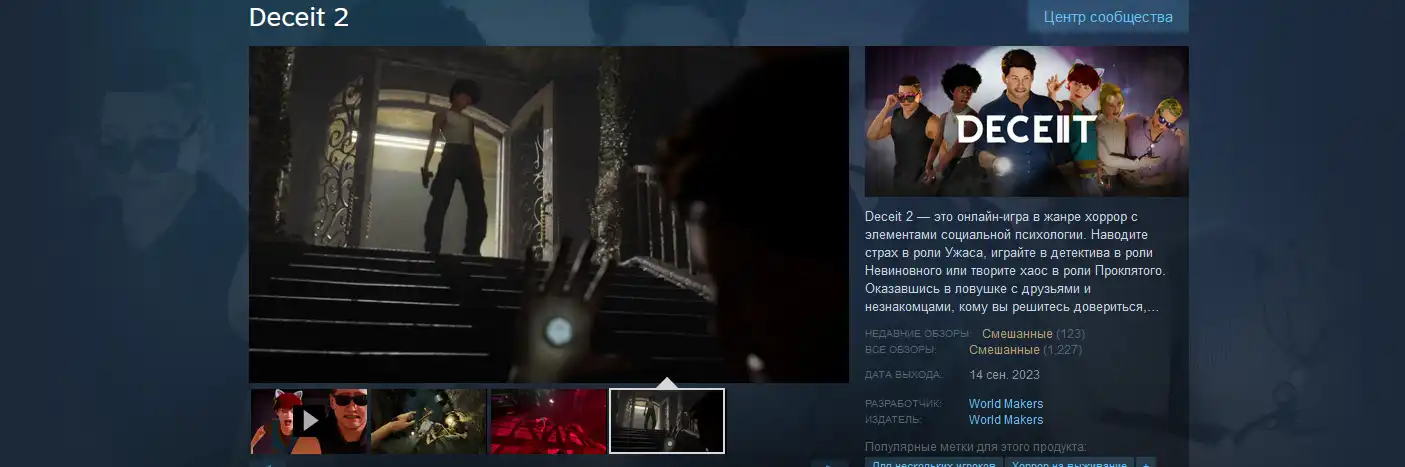
Task: Play the trailer thumbnail with play arrow
Action: 309,421
